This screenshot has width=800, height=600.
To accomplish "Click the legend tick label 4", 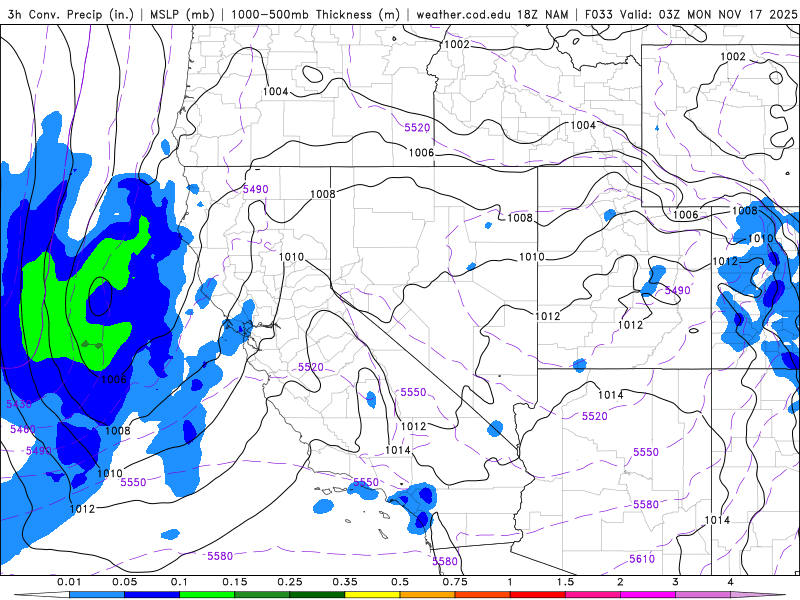I will coord(730,582).
